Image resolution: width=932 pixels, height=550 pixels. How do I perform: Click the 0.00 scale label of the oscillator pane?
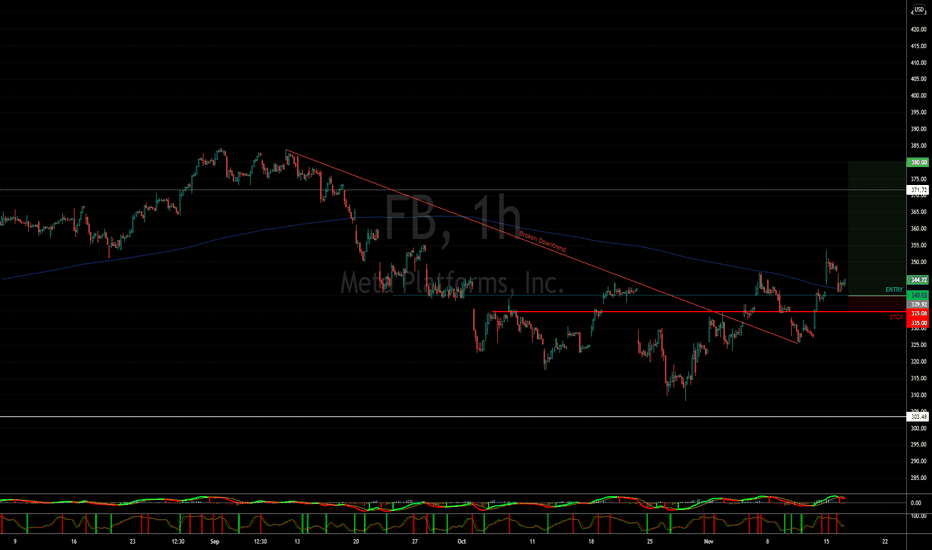tap(916, 503)
